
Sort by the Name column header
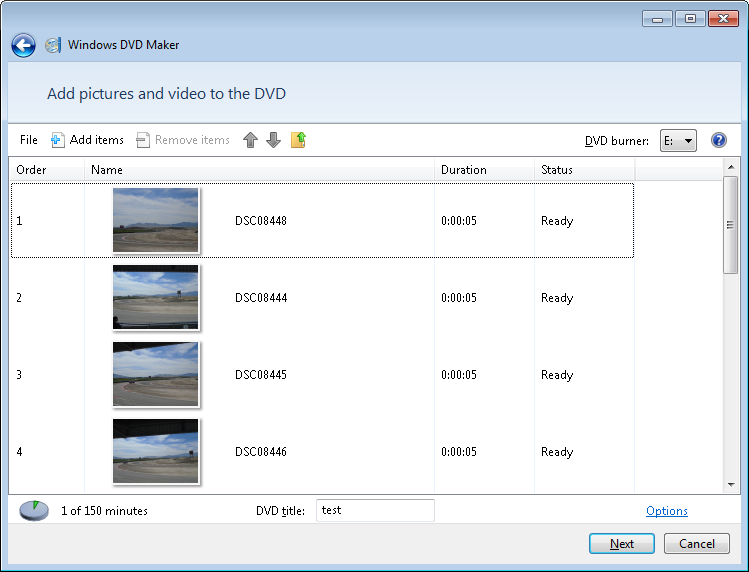[x=259, y=170]
